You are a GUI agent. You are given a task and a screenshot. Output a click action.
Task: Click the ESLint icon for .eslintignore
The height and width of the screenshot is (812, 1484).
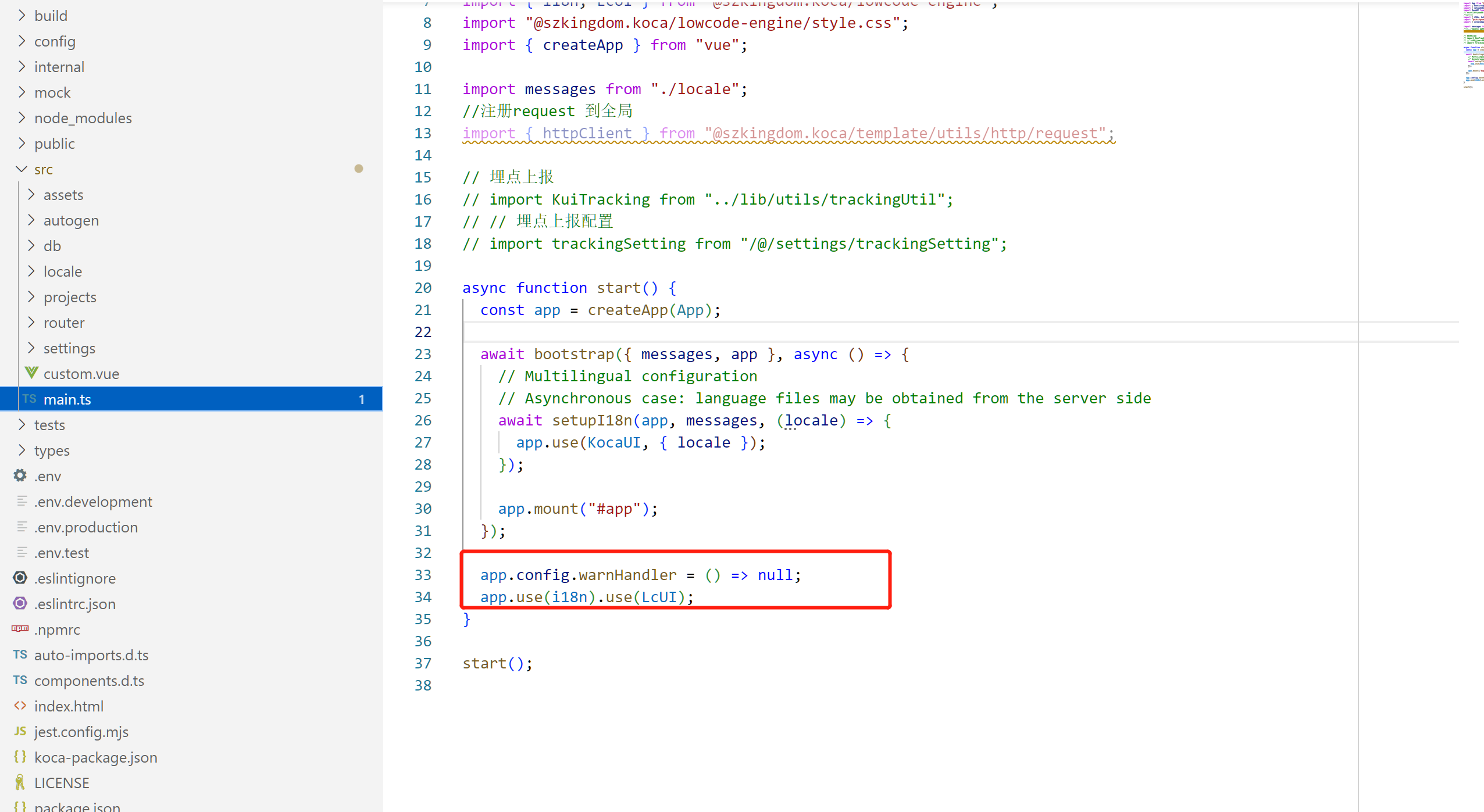pos(20,578)
